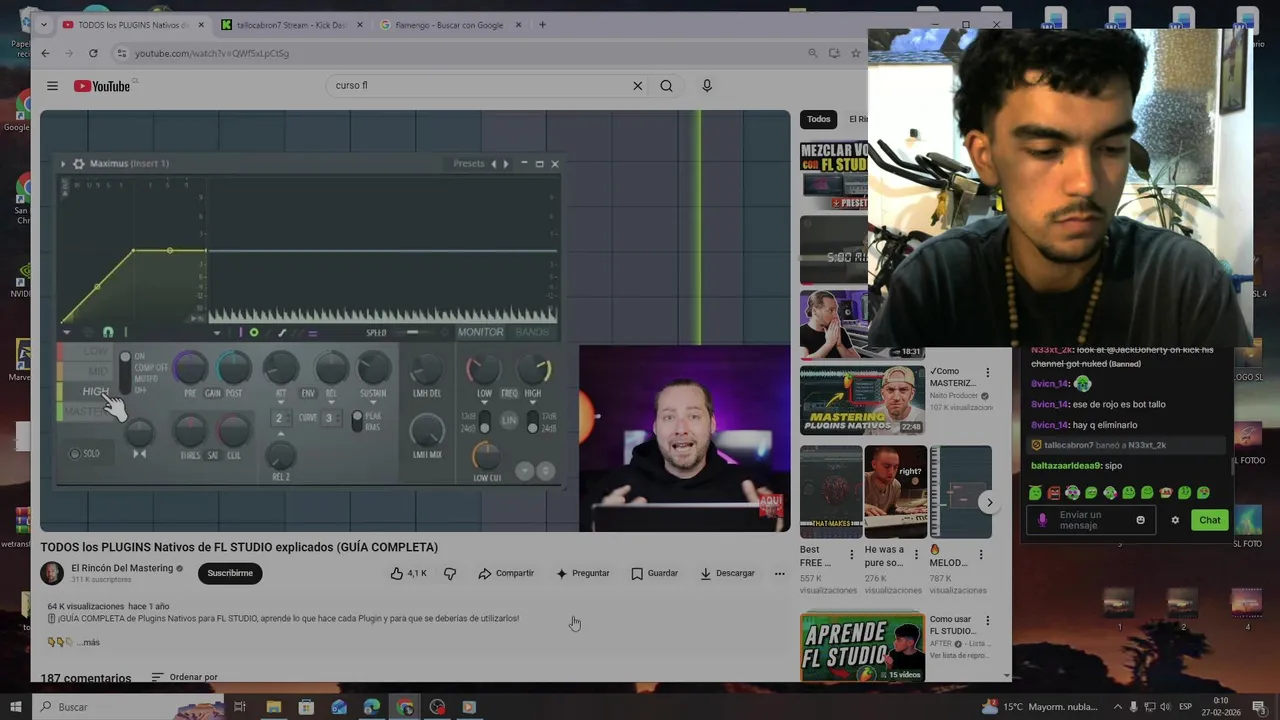This screenshot has height=720, width=1280.
Task: Open Chrome's tab search dropdown
Action: tap(45, 25)
